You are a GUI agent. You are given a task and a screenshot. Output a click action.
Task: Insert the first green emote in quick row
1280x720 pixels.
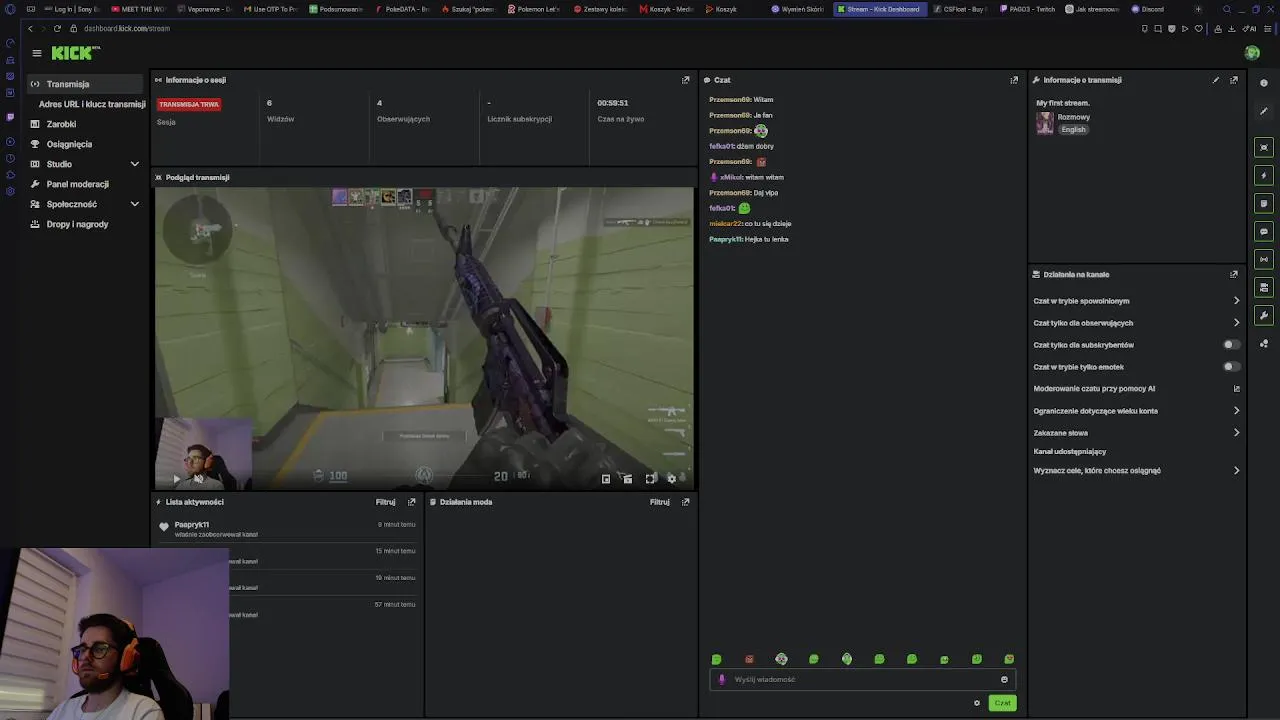(716, 659)
